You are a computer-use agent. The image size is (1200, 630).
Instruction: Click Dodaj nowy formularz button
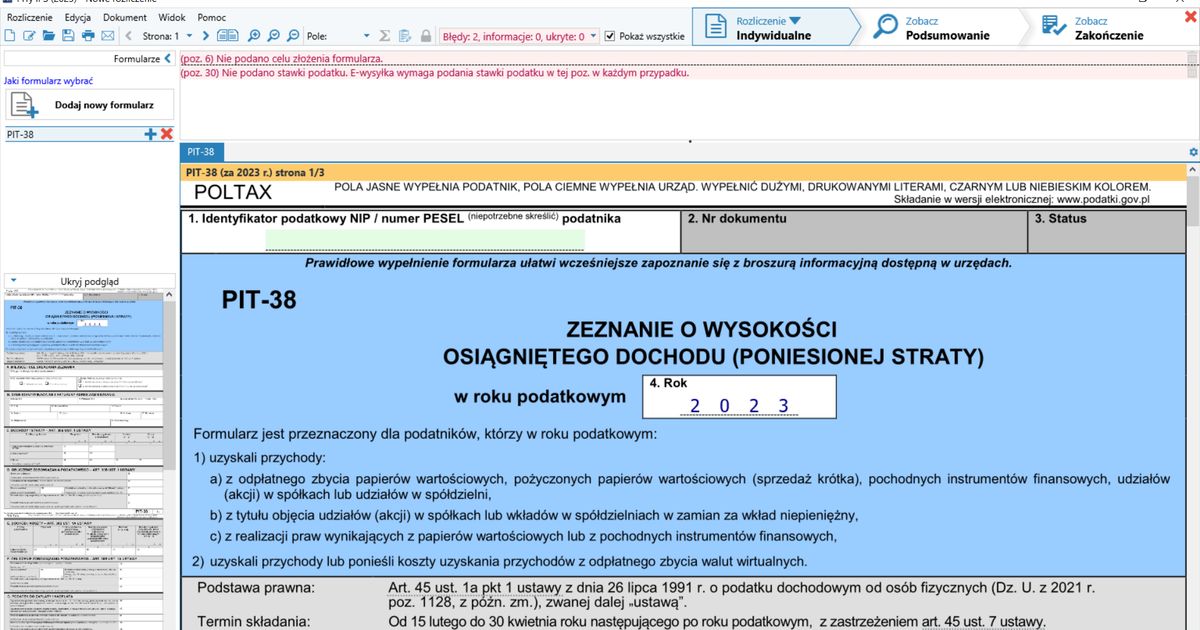(90, 105)
